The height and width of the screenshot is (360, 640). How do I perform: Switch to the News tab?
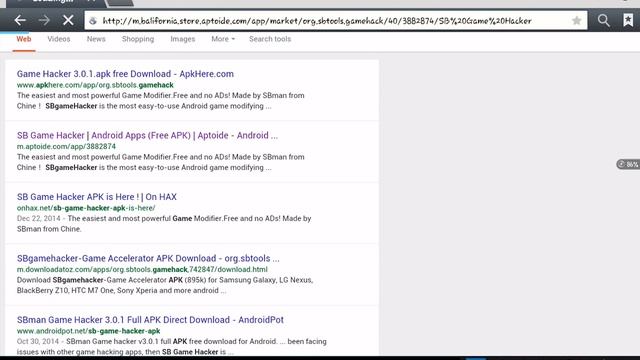(x=96, y=39)
